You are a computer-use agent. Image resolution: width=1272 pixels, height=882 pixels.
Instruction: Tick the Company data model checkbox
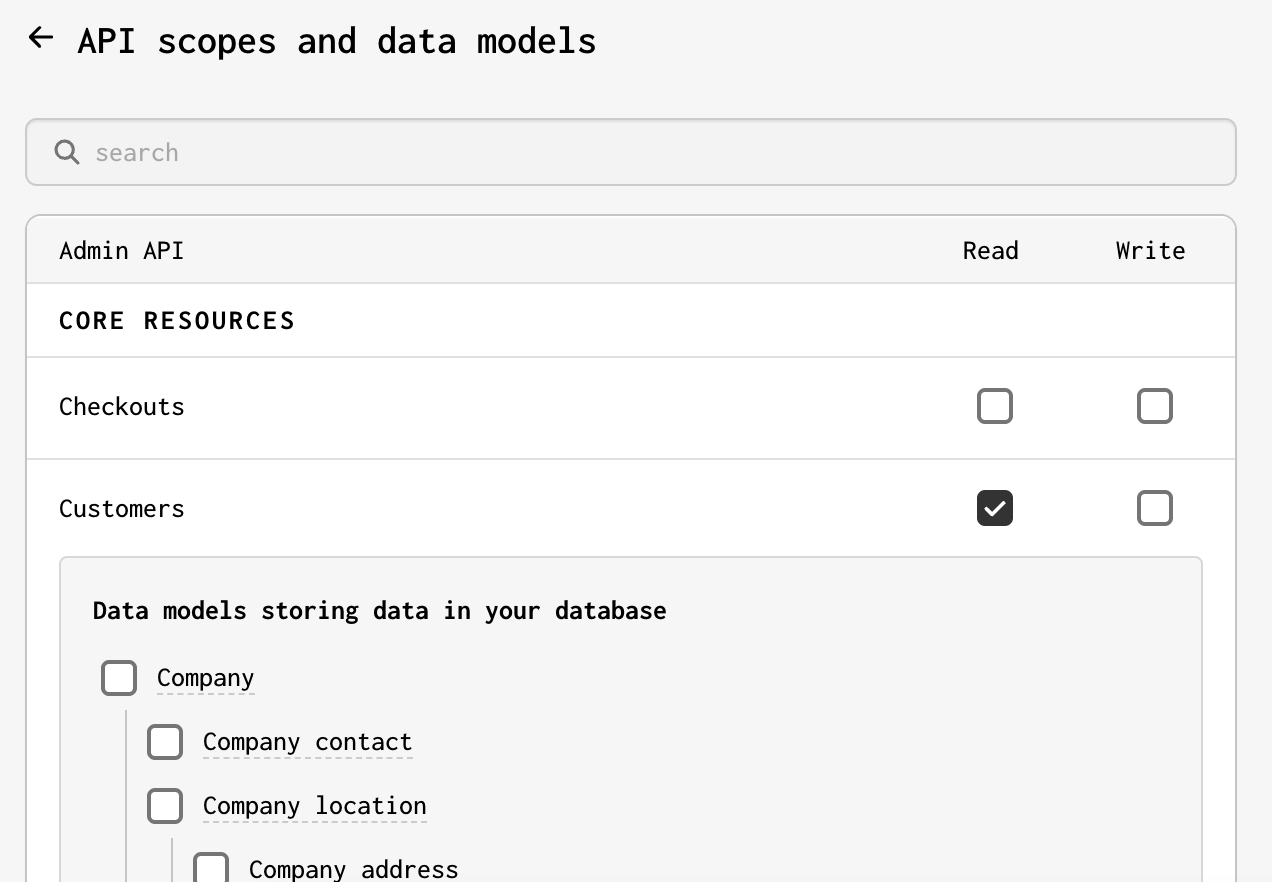click(119, 678)
